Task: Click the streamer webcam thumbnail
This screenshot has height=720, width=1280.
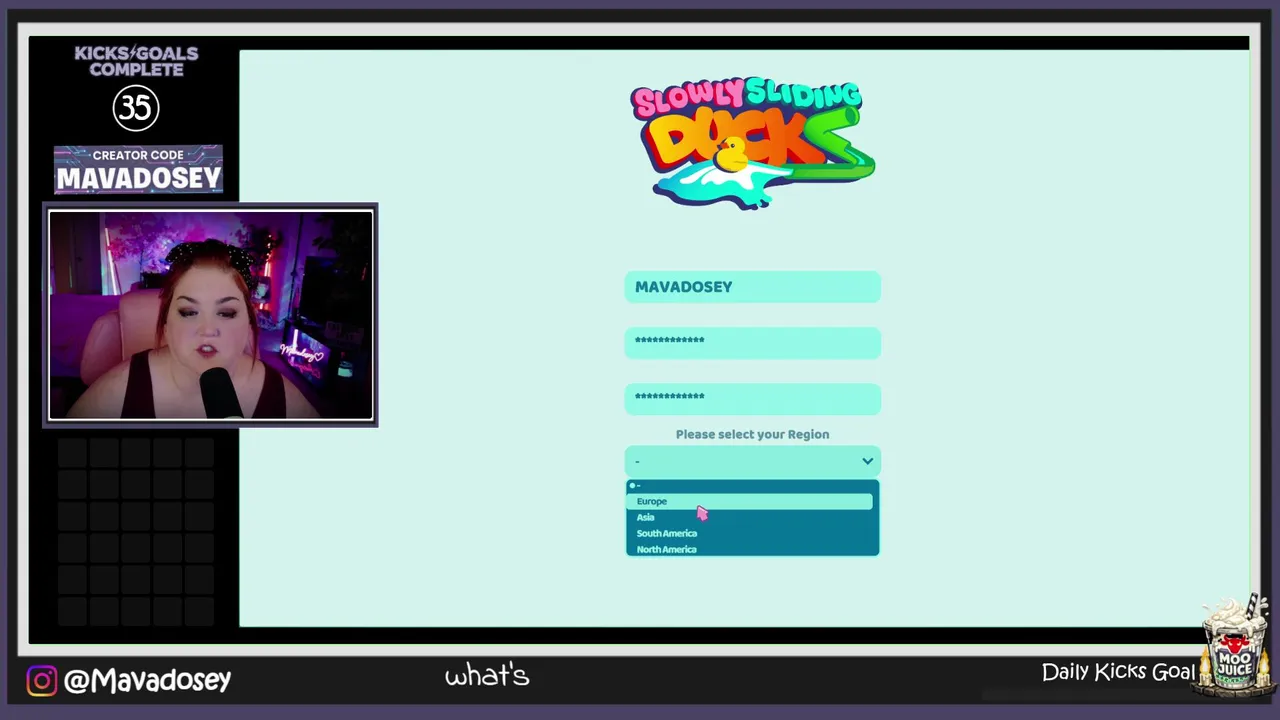Action: (211, 315)
